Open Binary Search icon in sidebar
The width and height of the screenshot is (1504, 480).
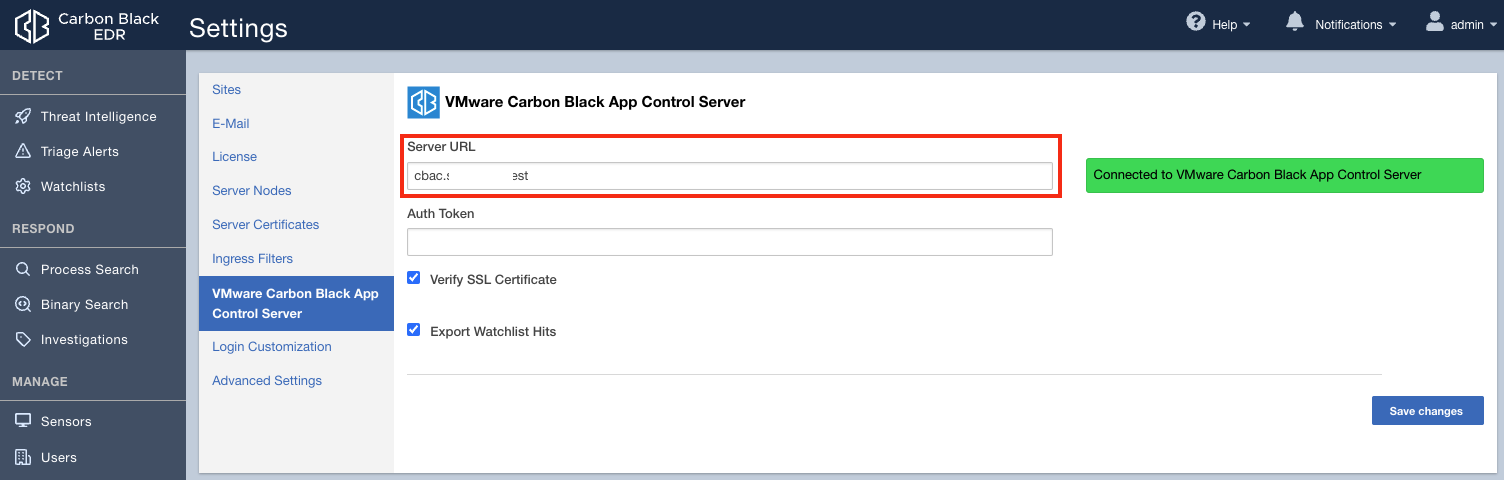[23, 305]
